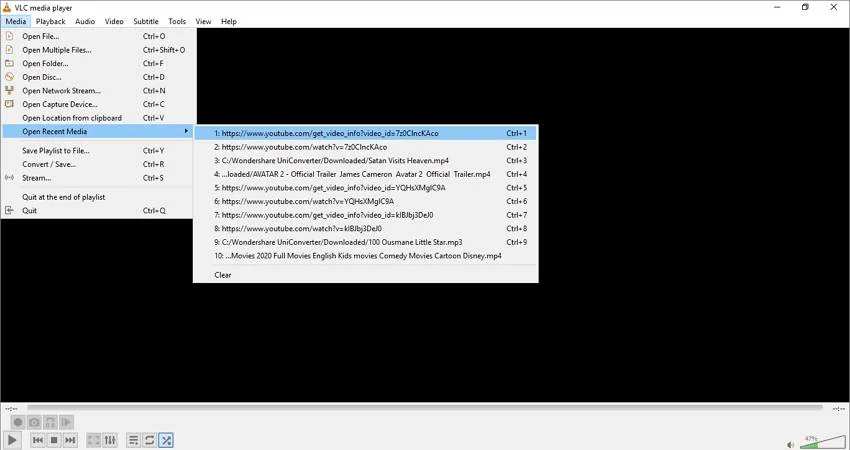Viewport: 850px width, 450px height.
Task: Click the Ctrl+N shortcut text
Action: coord(154,91)
